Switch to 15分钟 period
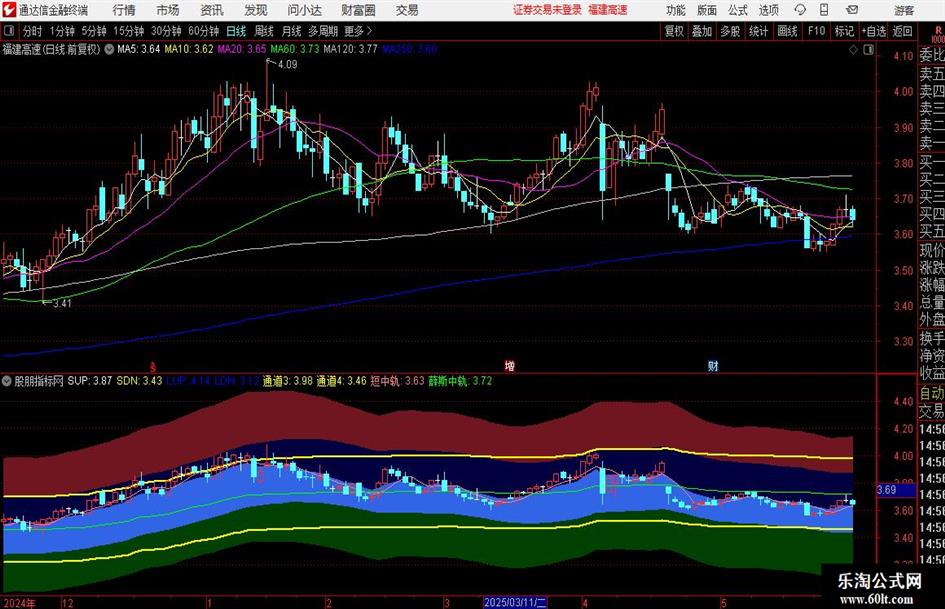This screenshot has height=609, width=945. [128, 31]
